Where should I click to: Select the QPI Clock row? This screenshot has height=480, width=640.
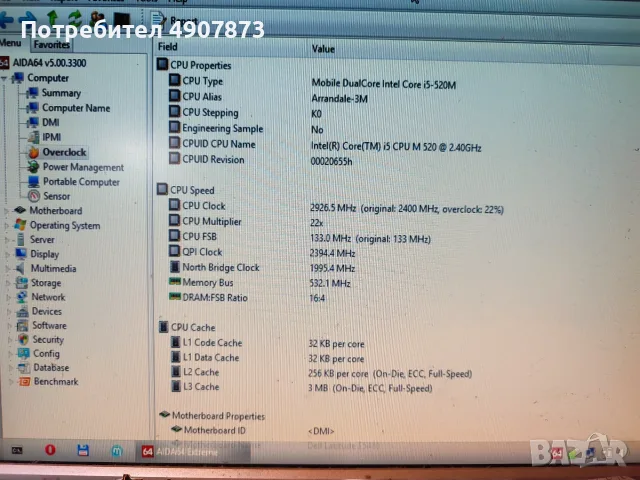coord(262,252)
